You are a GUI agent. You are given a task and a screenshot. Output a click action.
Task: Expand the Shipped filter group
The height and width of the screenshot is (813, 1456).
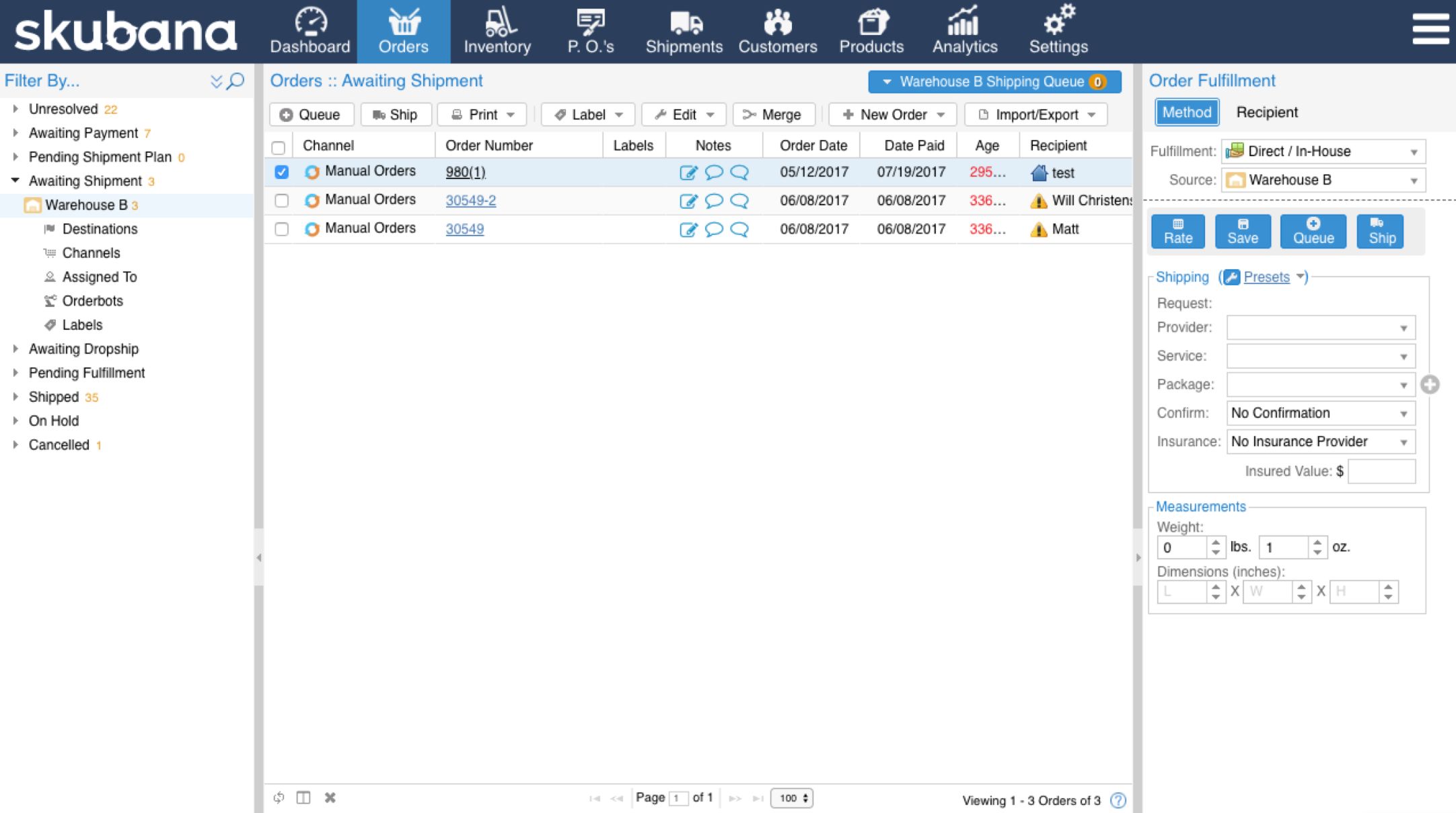tap(15, 396)
